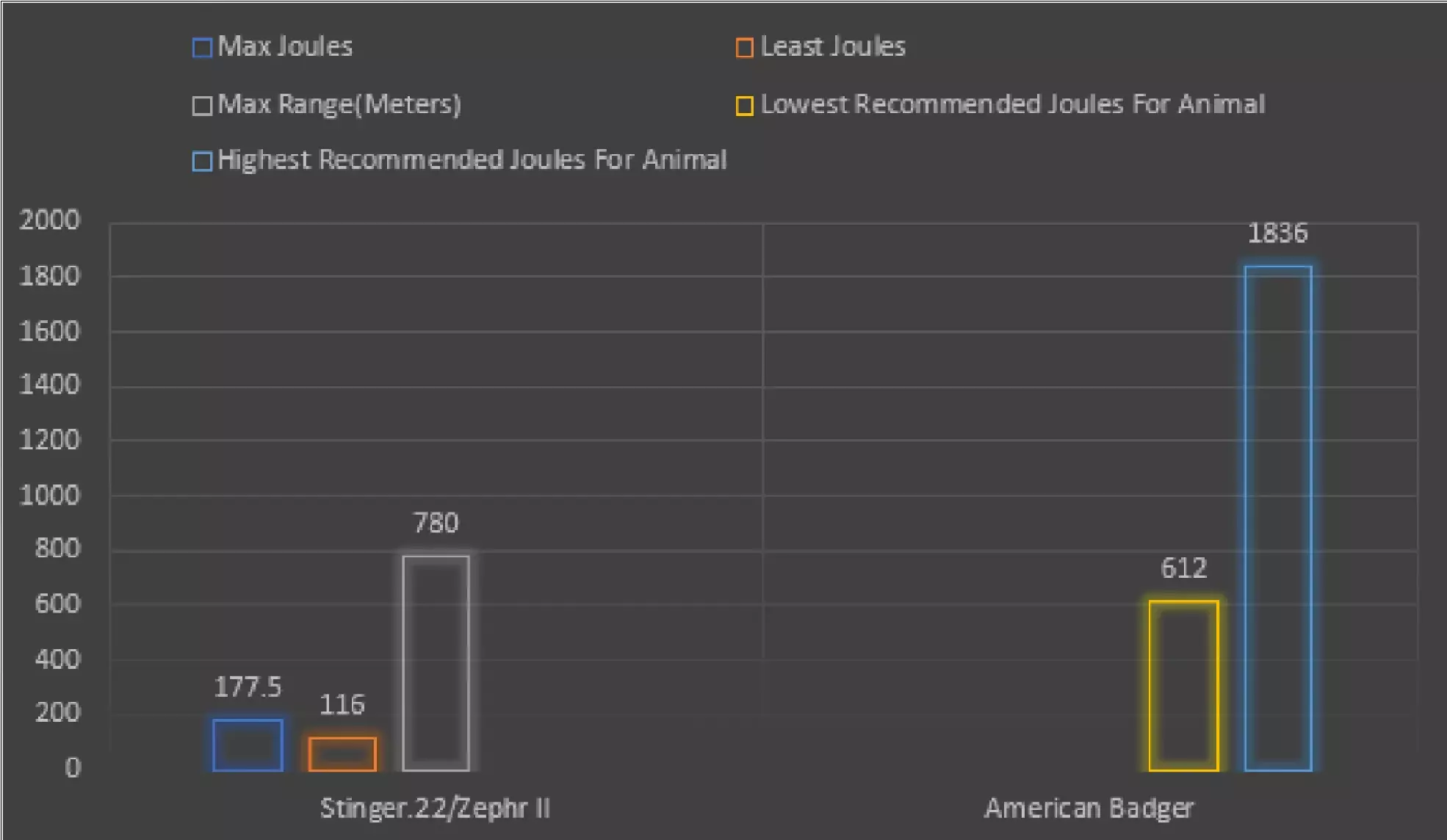Image resolution: width=1447 pixels, height=840 pixels.
Task: Click the orange Least Joules legend swatch
Action: click(744, 48)
